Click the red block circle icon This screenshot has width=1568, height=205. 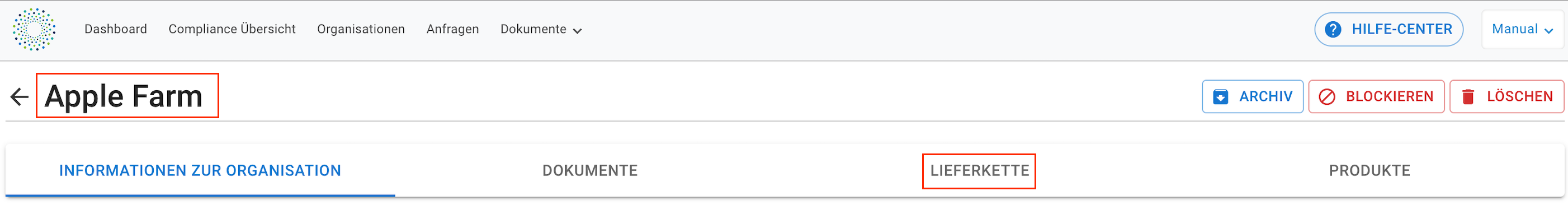(1327, 96)
